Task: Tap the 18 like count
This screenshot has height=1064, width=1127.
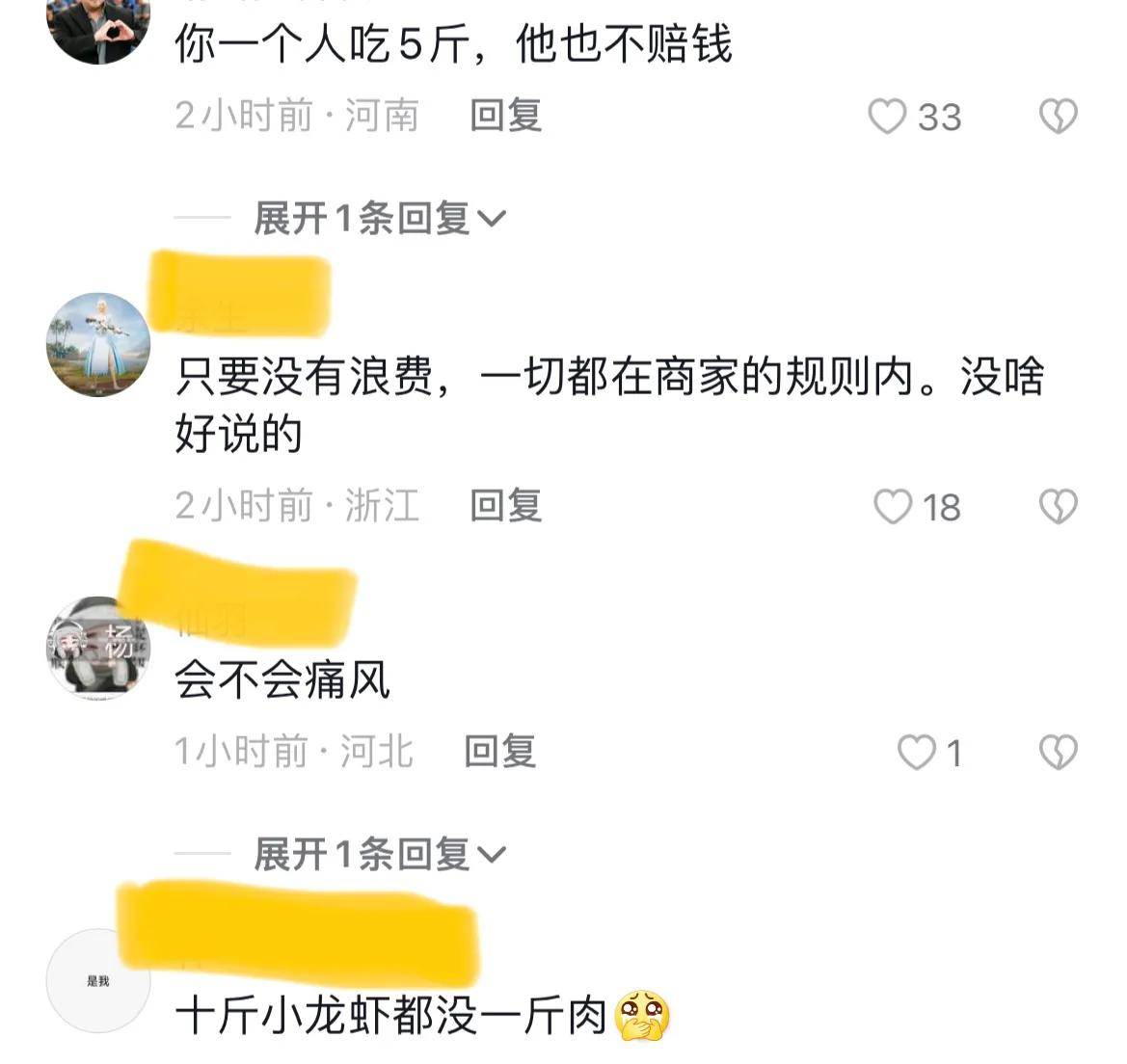Action: (941, 508)
